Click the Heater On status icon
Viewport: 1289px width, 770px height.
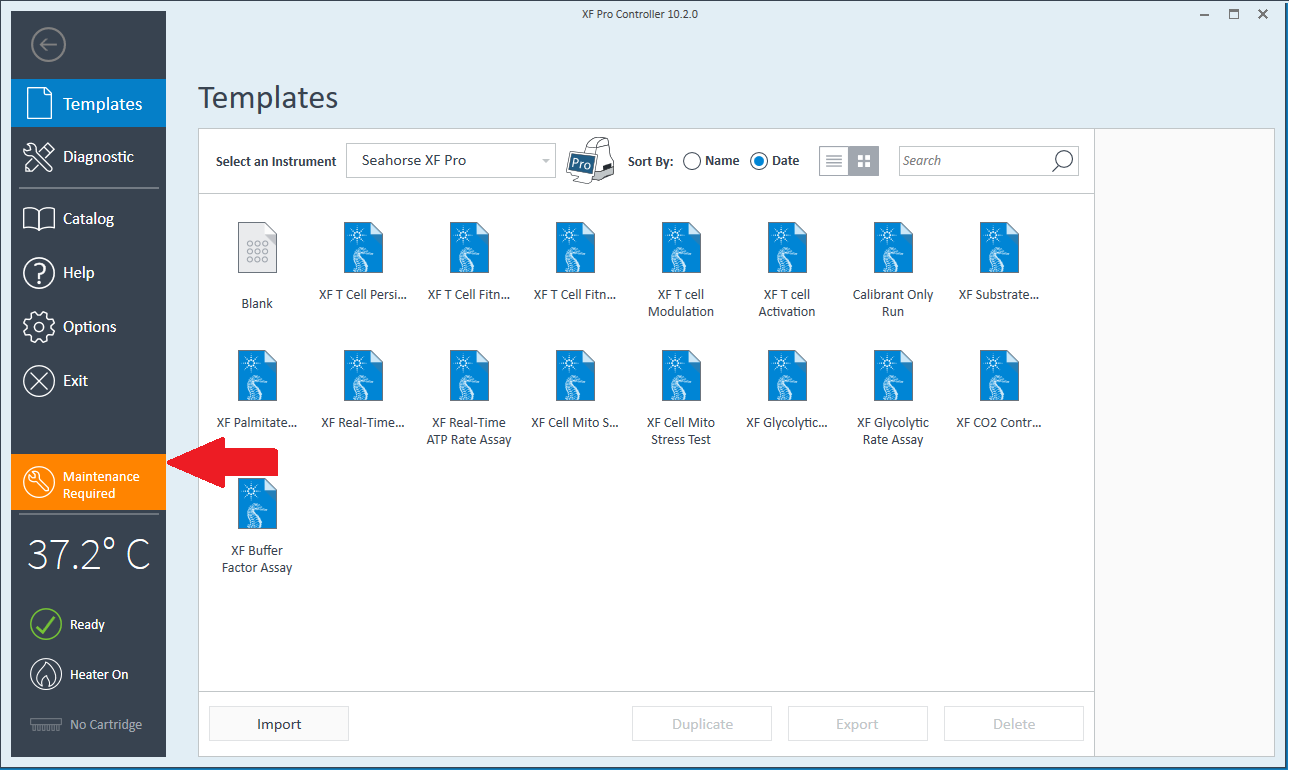click(x=46, y=675)
